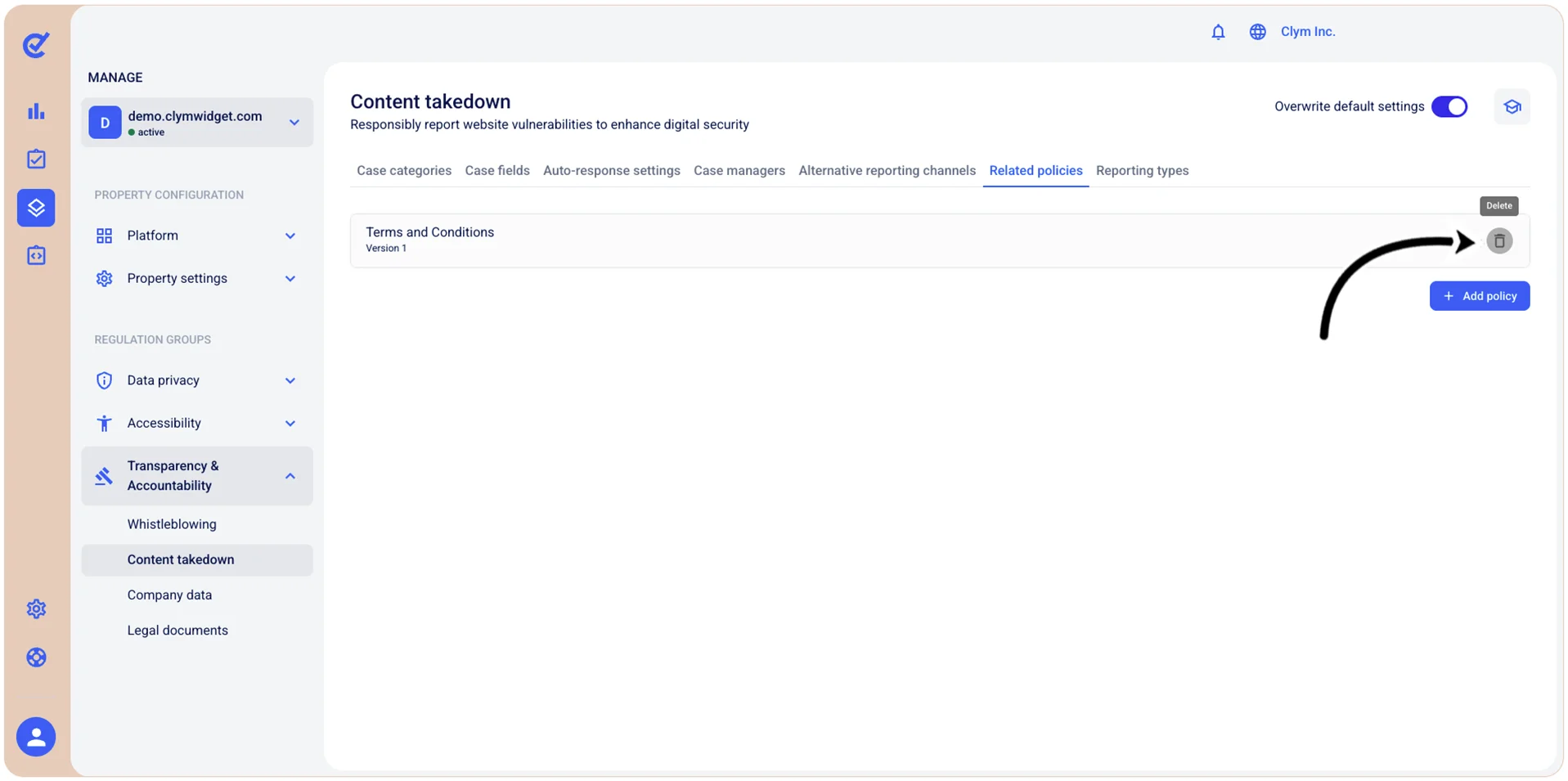Switch to Case categories tab
Viewport: 1568px width, 781px height.
(404, 171)
